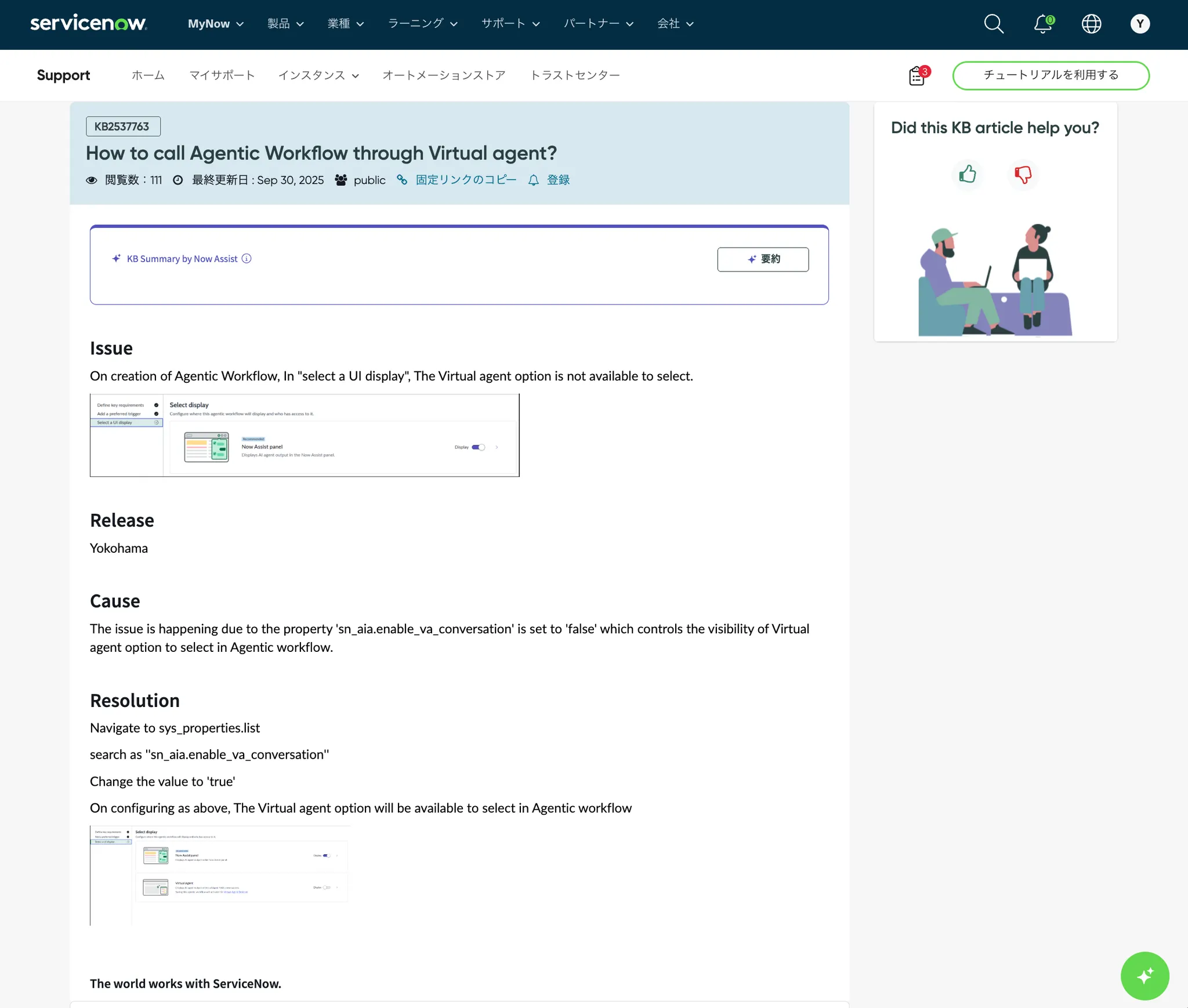Screen dimensions: 1188x1008
Task: Open the サポート dropdown menu
Action: tap(510, 24)
